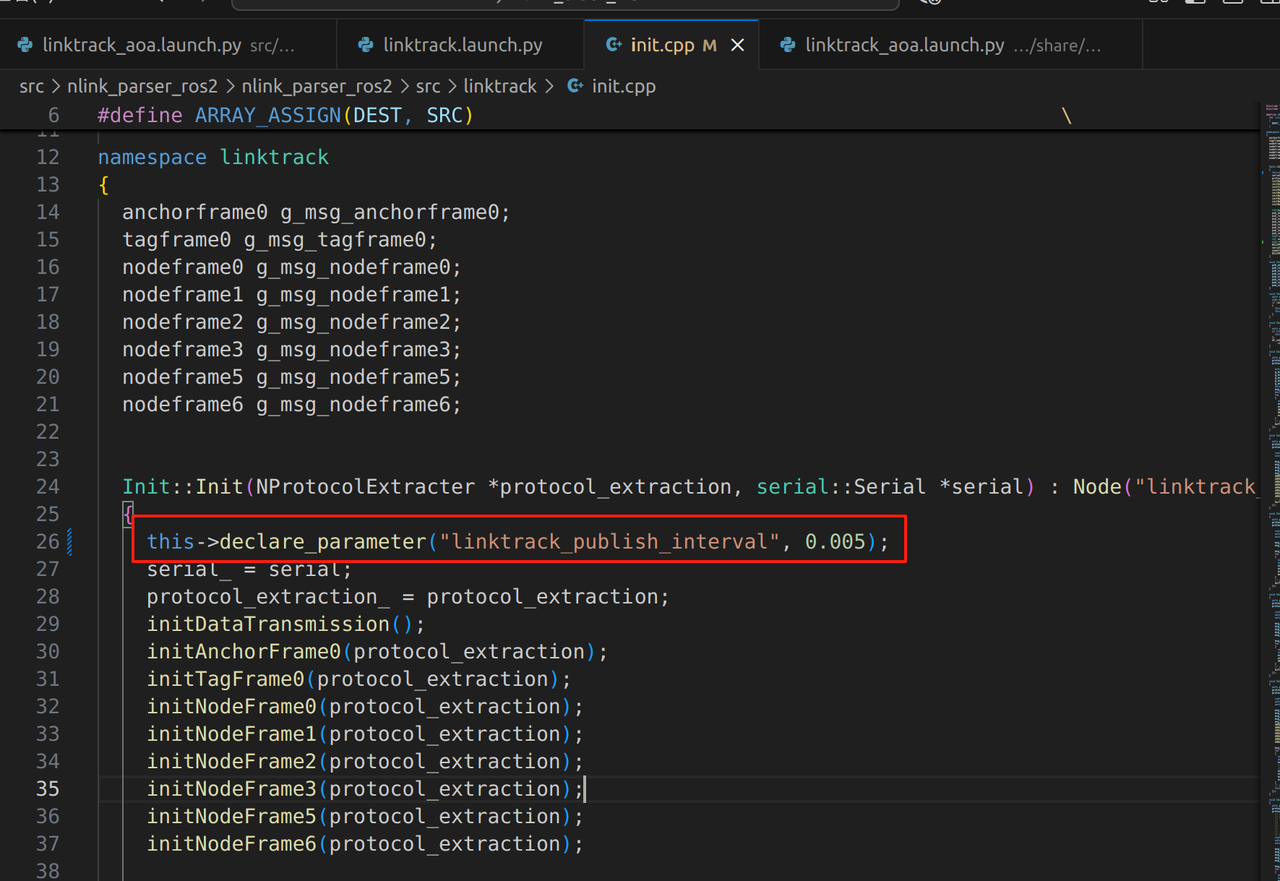Click 'nodeframe3 g_msg_nodeframe3;' declaration

coord(292,349)
